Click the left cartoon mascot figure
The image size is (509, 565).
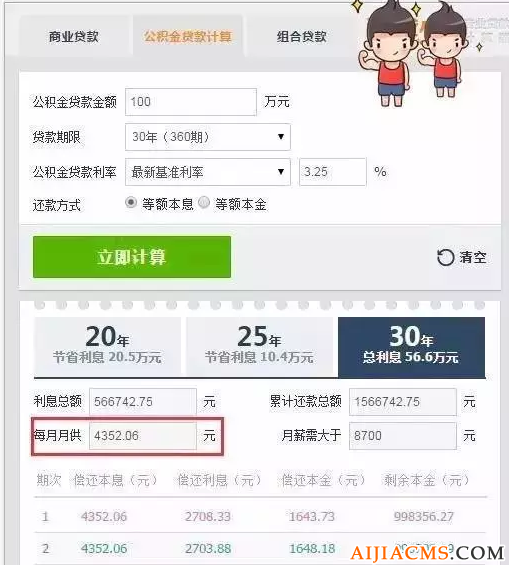389,54
